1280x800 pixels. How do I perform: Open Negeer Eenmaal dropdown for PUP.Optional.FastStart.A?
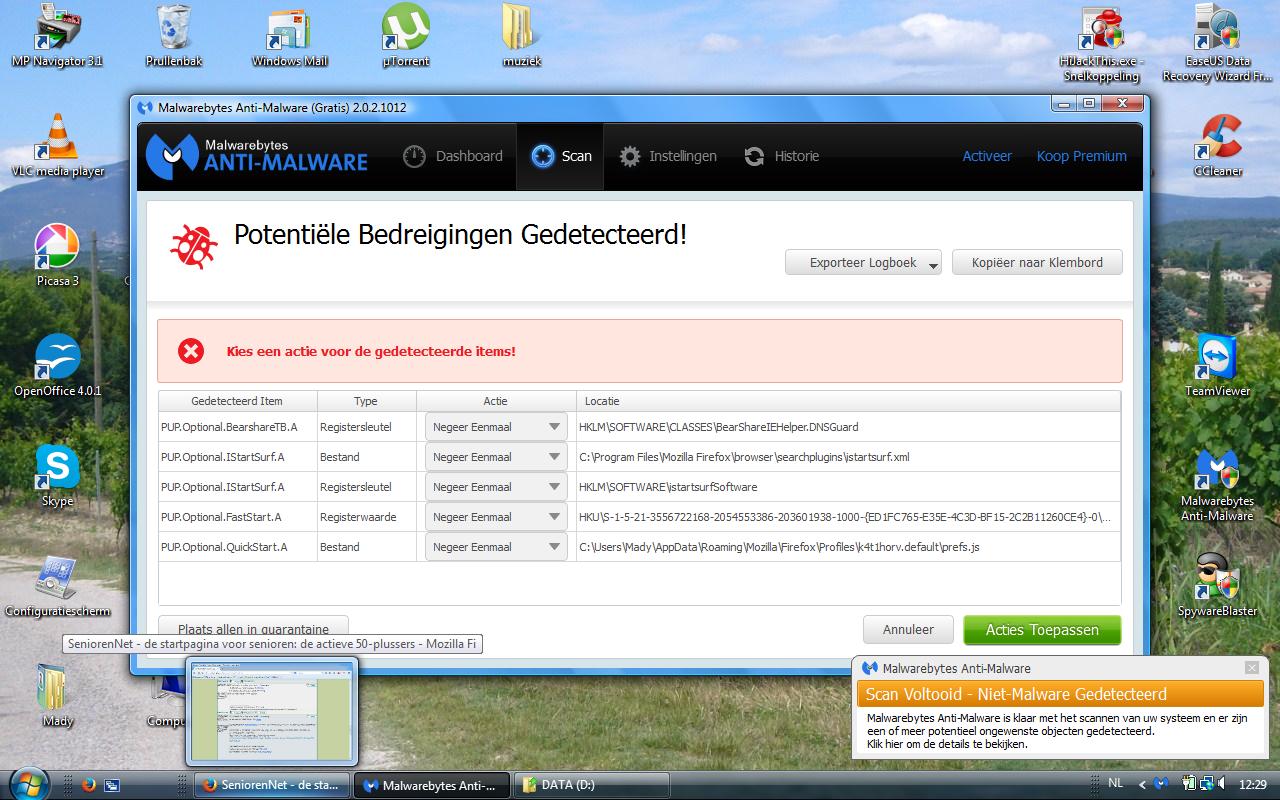click(496, 517)
